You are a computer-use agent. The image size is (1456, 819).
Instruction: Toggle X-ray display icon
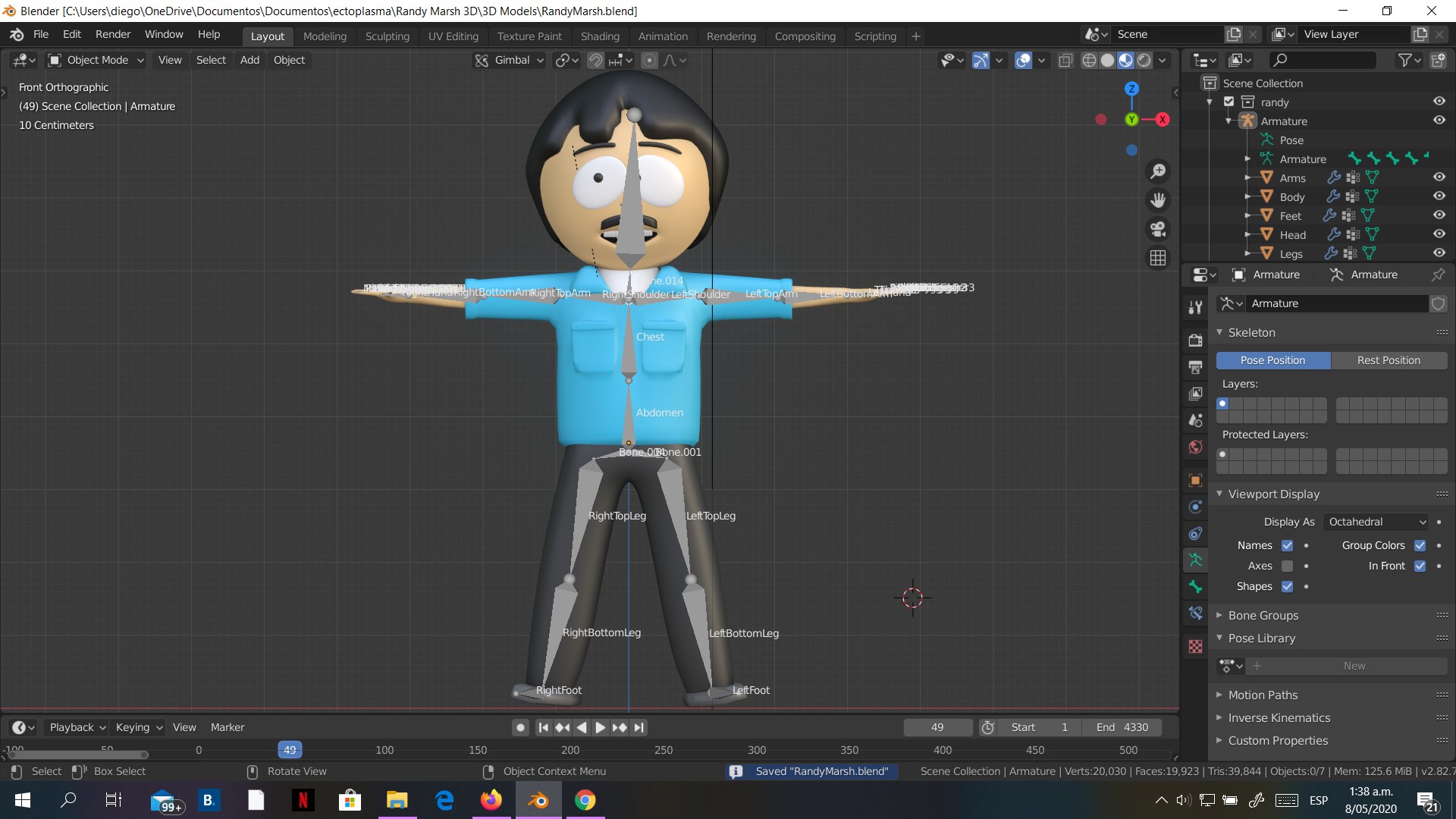(1065, 60)
